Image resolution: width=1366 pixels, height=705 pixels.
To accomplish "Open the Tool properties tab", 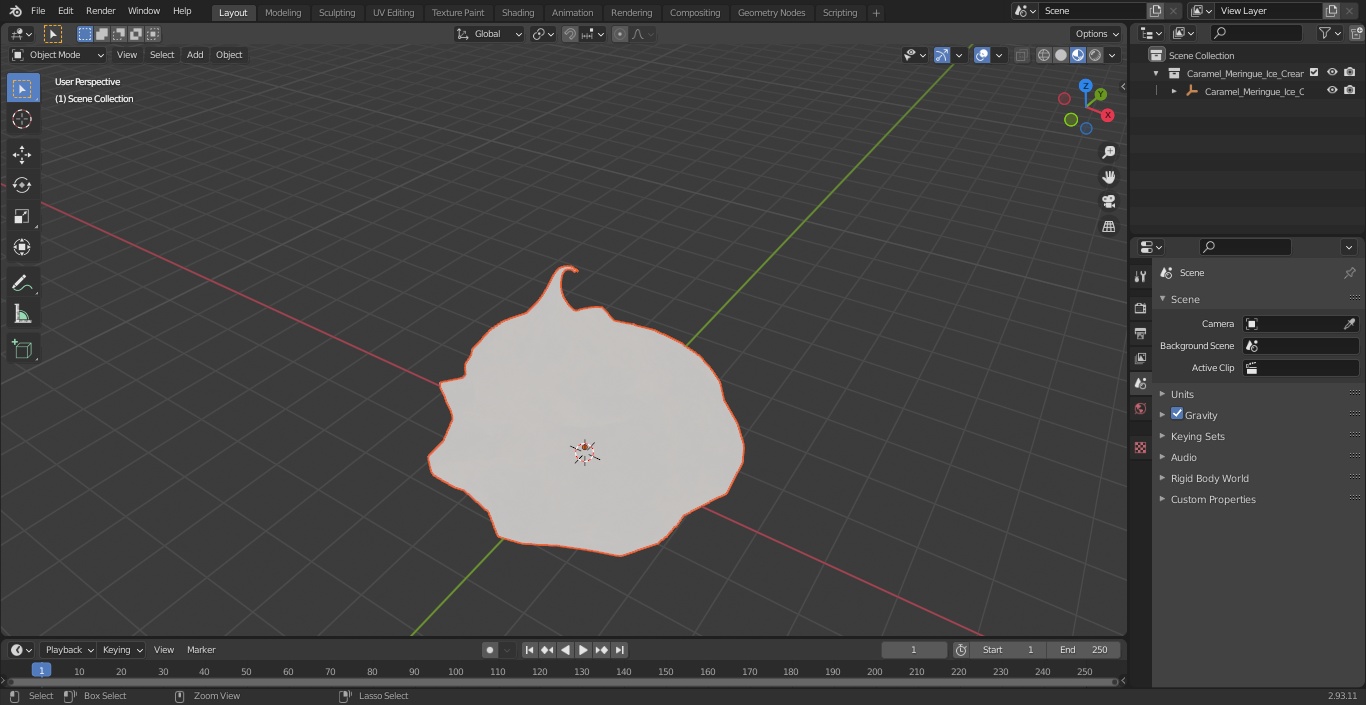I will 1140,276.
